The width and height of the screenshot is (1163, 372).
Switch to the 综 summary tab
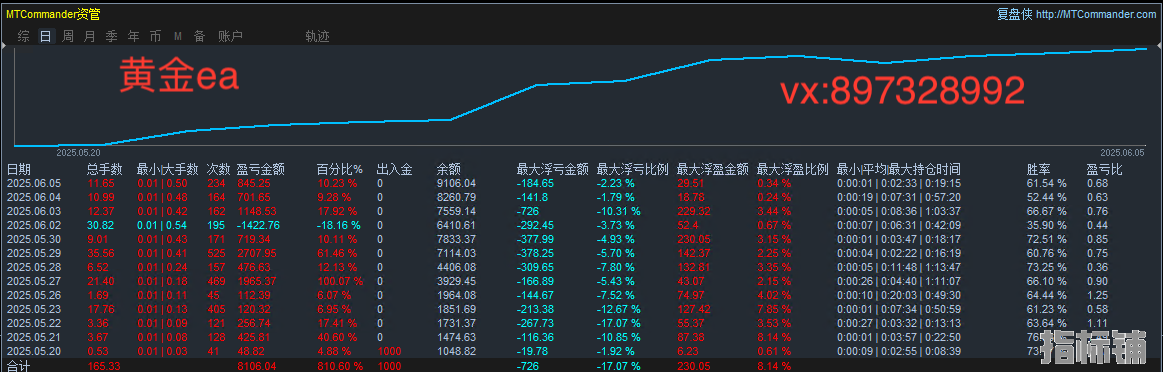[x=24, y=36]
